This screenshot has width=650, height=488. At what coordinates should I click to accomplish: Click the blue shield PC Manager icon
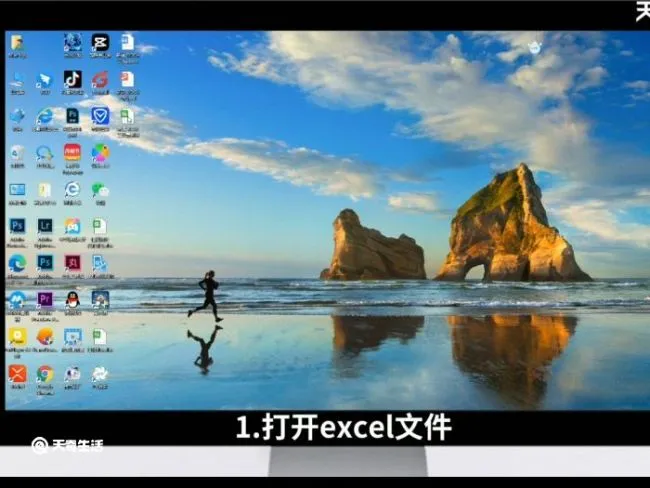point(100,116)
